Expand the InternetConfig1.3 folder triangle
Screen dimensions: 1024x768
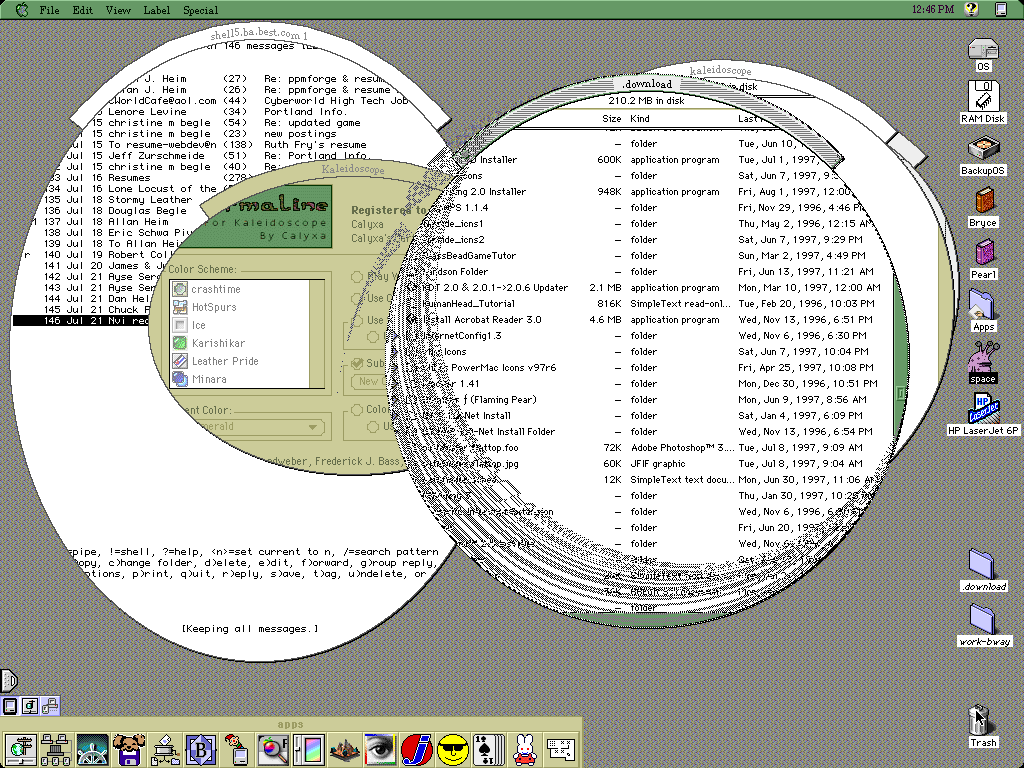[x=393, y=336]
